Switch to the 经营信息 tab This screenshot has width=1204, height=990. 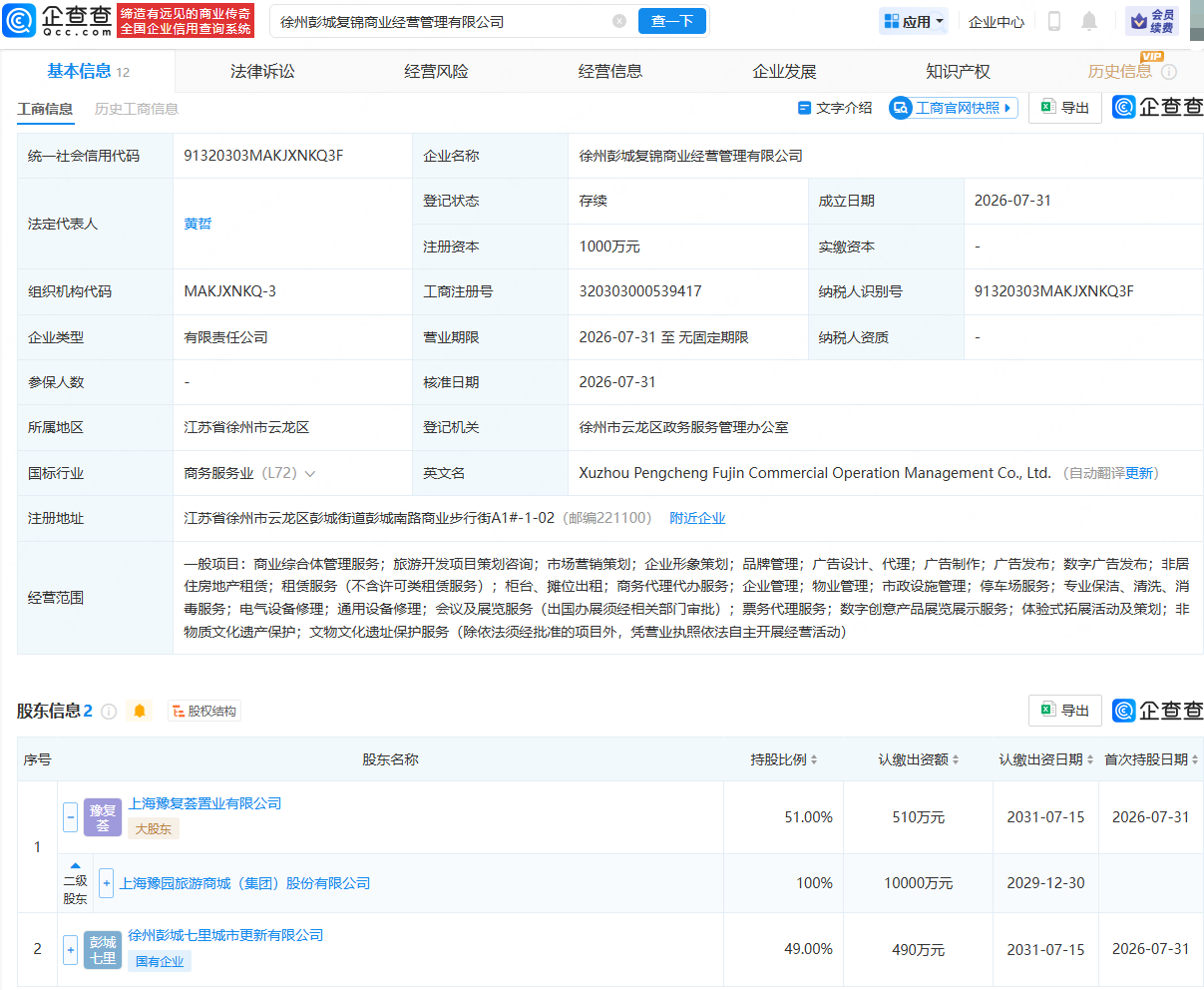click(x=610, y=71)
